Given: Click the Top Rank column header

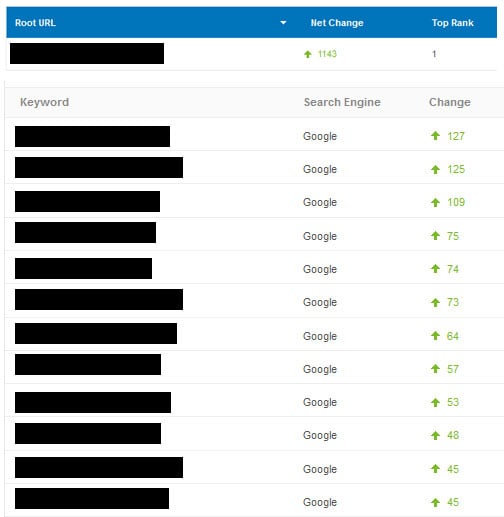Looking at the screenshot, I should 452,23.
